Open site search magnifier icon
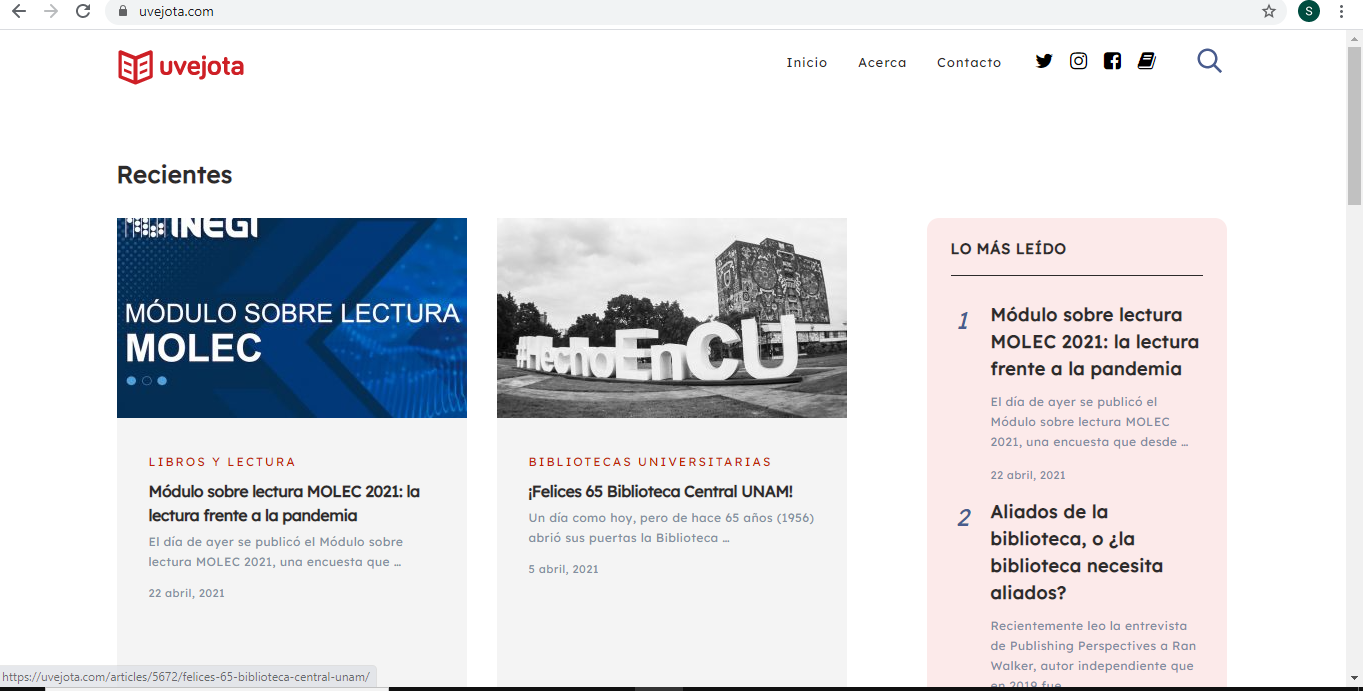Viewport: 1363px width, 691px height. 1210,61
